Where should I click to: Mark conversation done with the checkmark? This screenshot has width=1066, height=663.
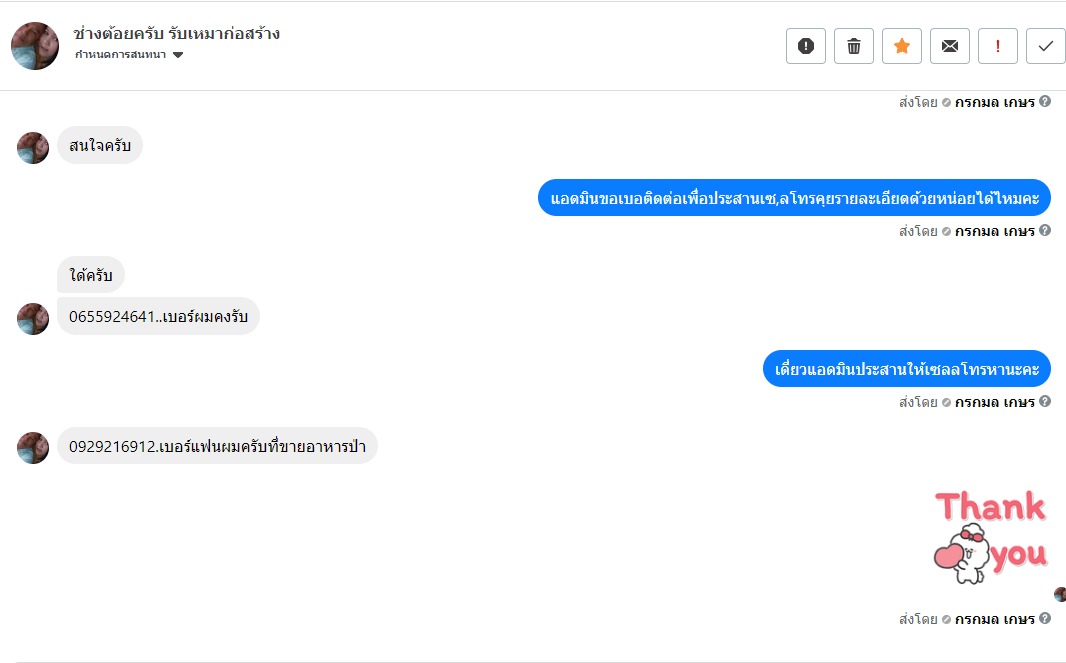[x=1046, y=46]
